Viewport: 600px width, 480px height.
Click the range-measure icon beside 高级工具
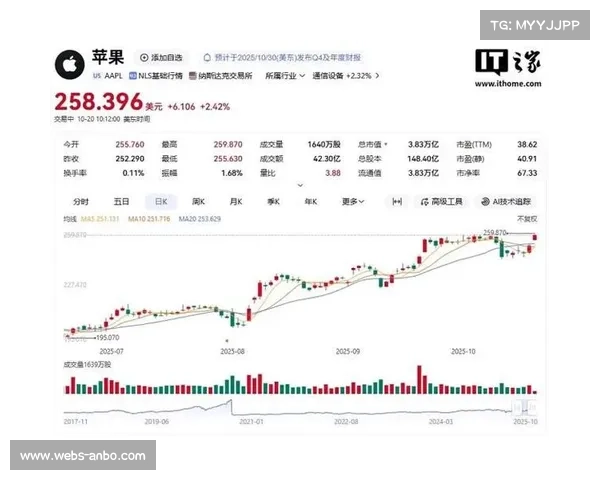click(x=397, y=201)
